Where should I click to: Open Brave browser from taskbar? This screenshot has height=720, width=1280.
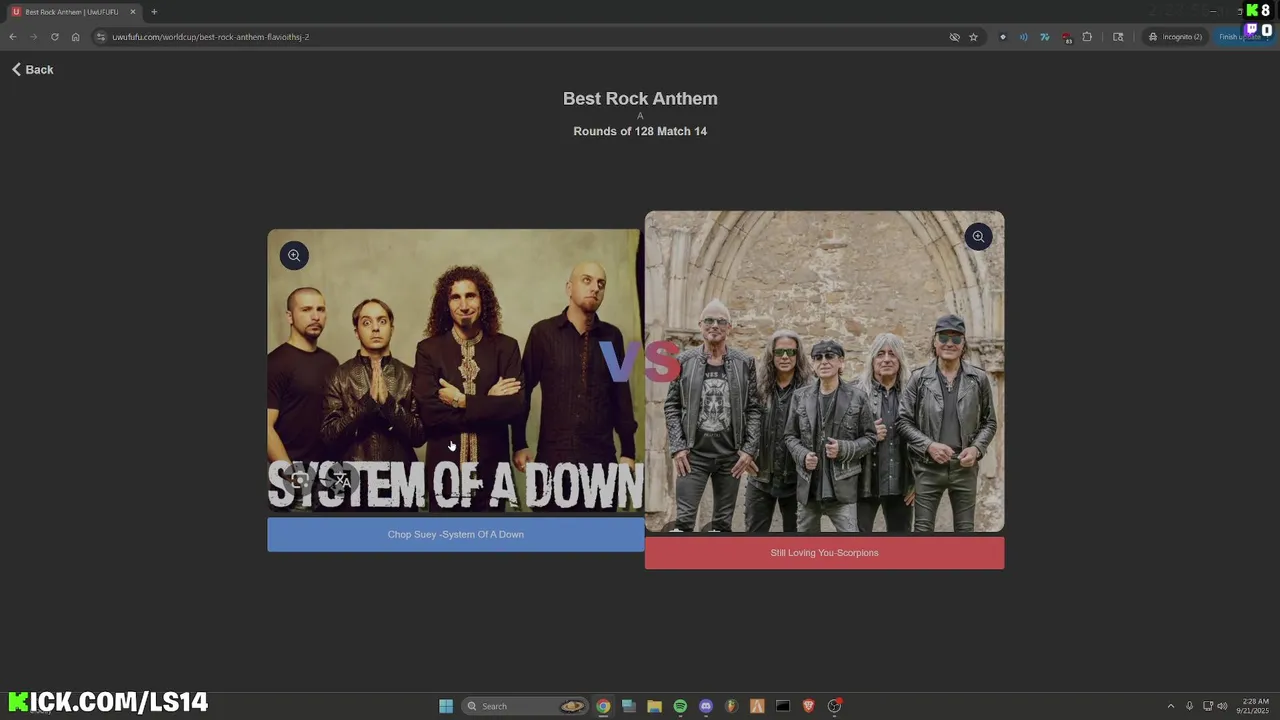coord(809,706)
